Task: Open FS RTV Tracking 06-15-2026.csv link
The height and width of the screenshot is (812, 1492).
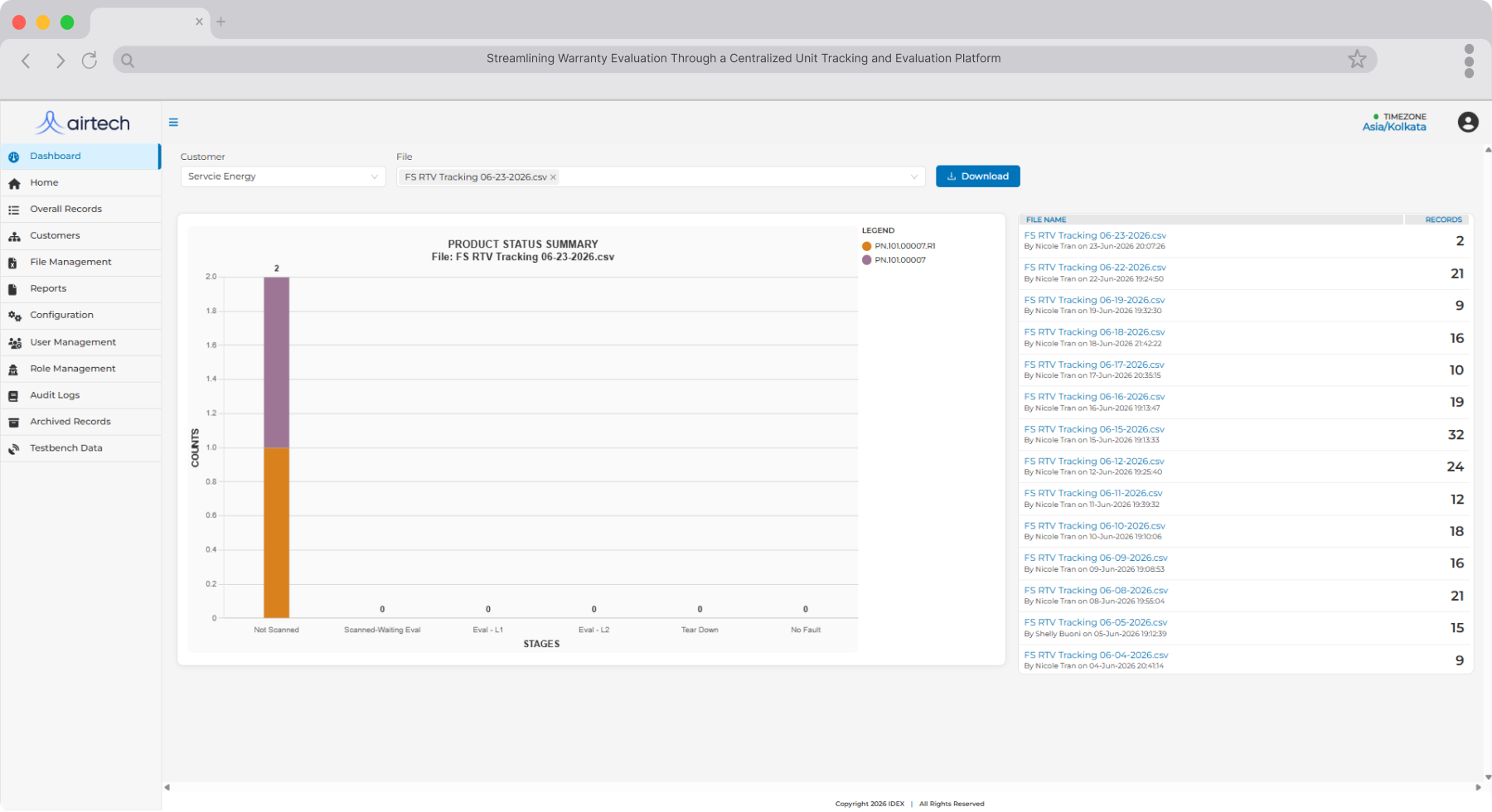Action: tap(1094, 429)
